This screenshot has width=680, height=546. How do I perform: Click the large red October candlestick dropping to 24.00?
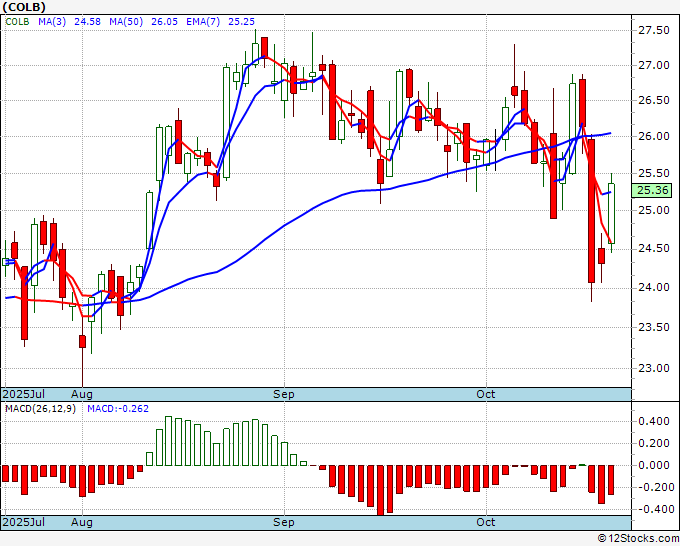(592, 211)
